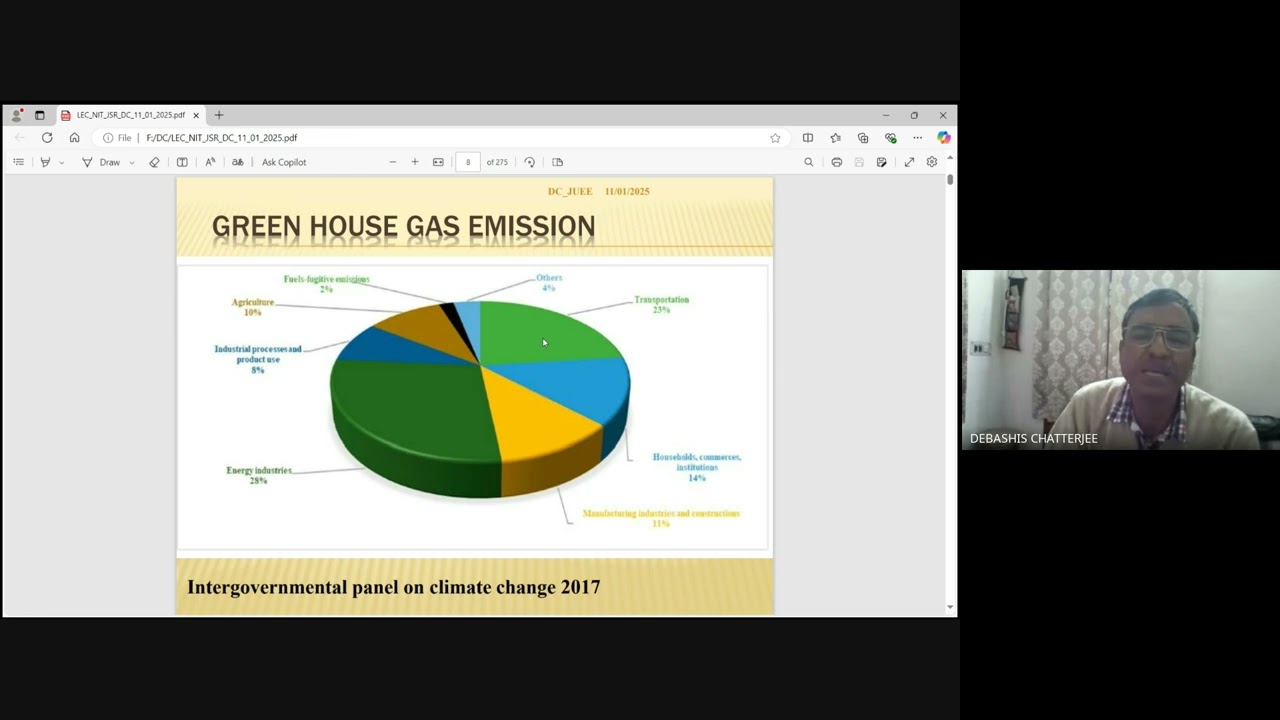Open Browser essentials

[x=890, y=138]
